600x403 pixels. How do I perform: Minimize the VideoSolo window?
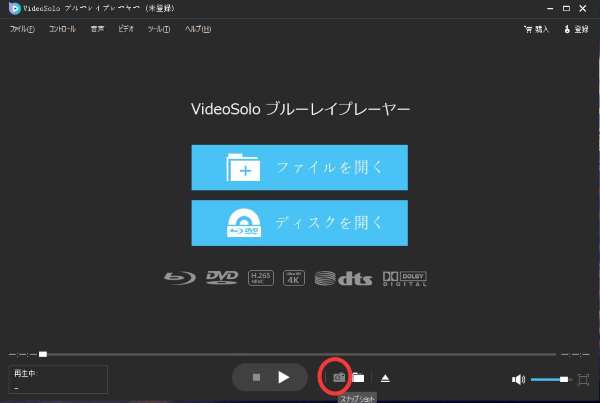(x=550, y=8)
